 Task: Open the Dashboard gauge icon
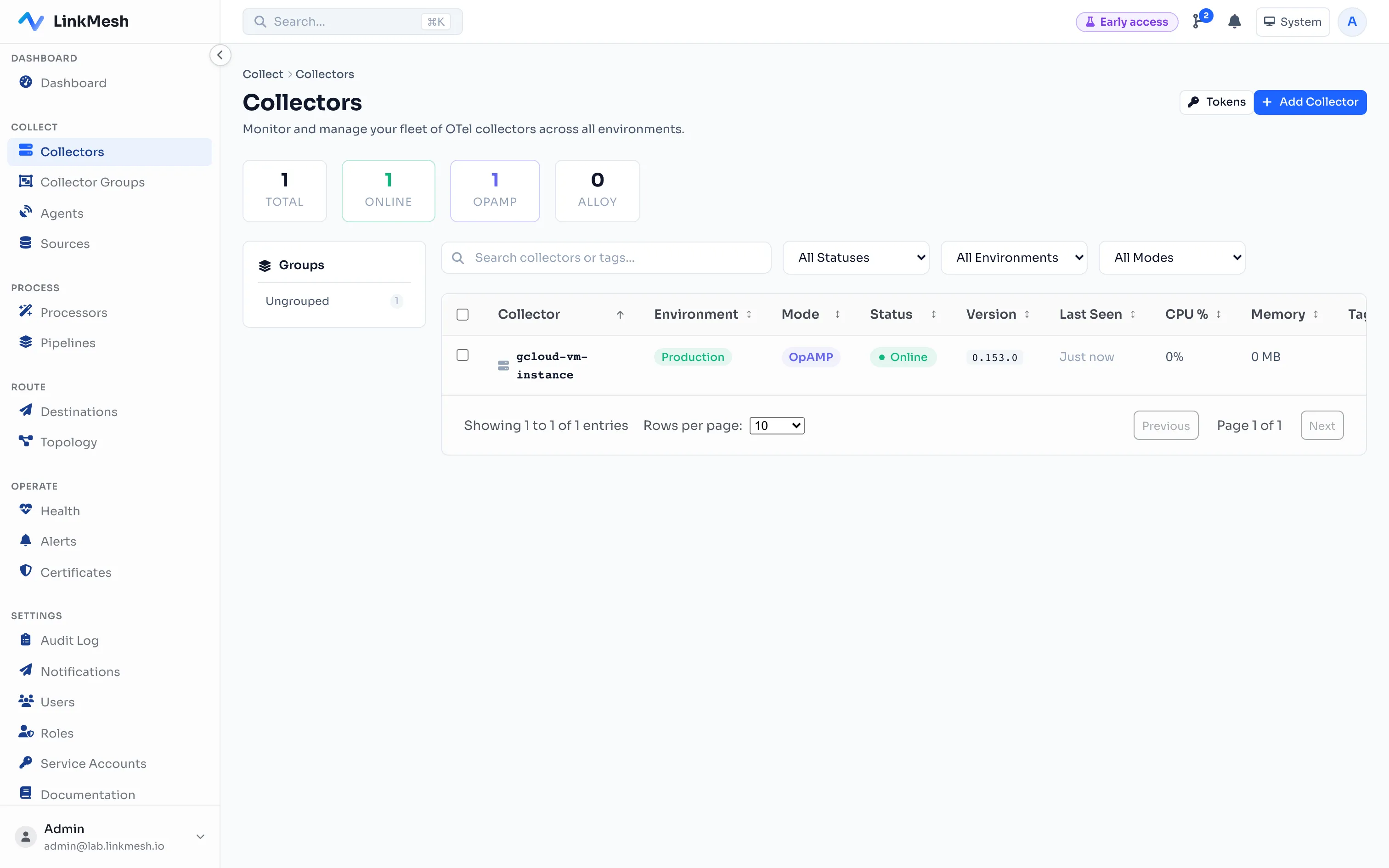pyautogui.click(x=26, y=82)
